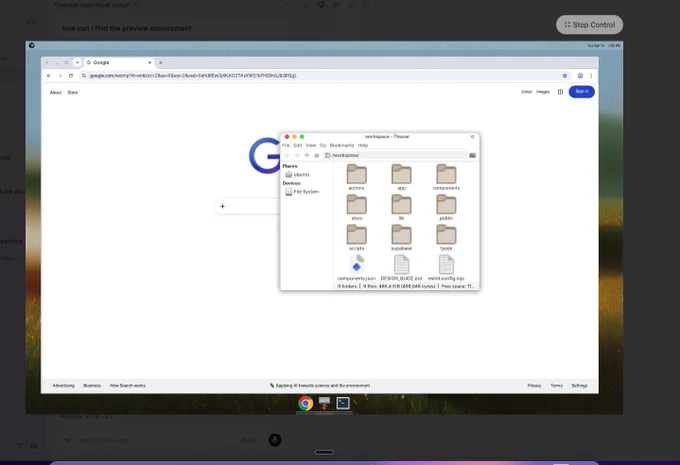
Task: Select File System under Devices in Thunar
Action: tap(302, 192)
